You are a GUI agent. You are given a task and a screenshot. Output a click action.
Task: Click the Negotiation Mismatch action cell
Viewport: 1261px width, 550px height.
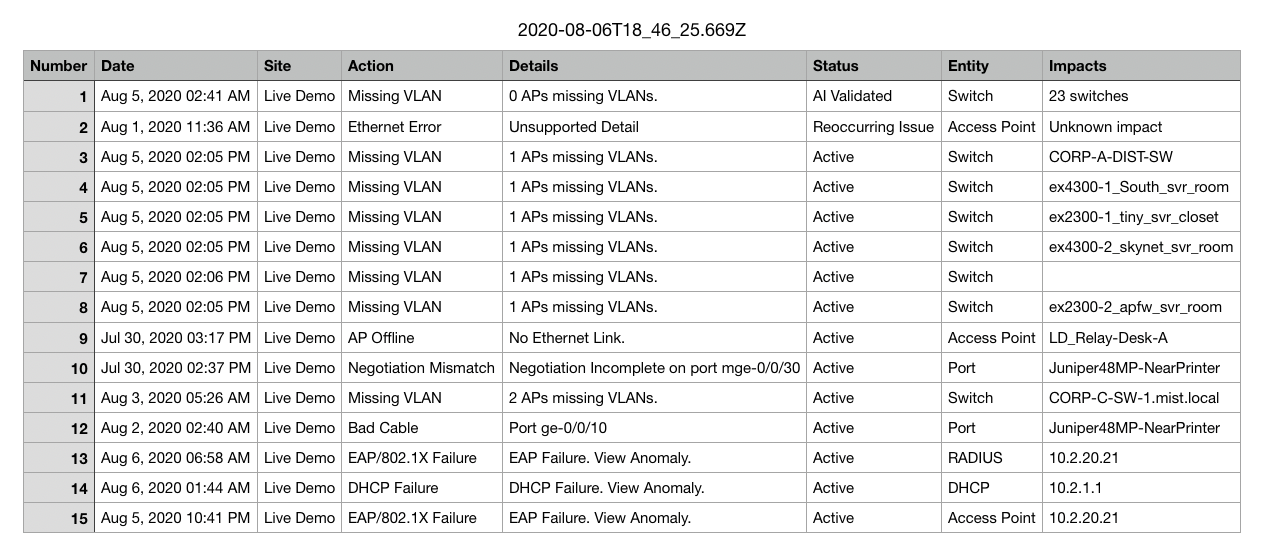click(x=421, y=368)
